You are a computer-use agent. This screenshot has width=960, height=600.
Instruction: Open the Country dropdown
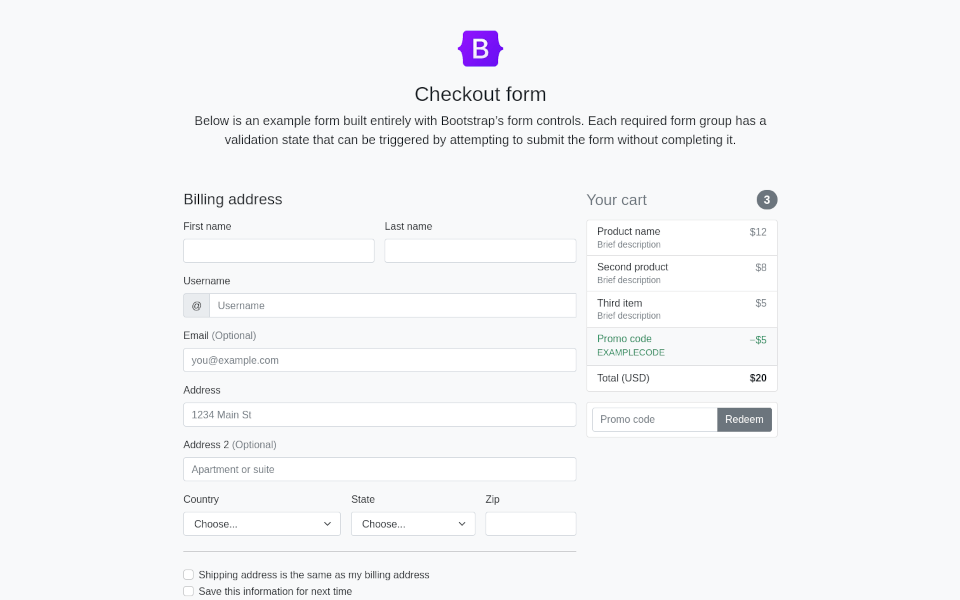click(x=261, y=524)
